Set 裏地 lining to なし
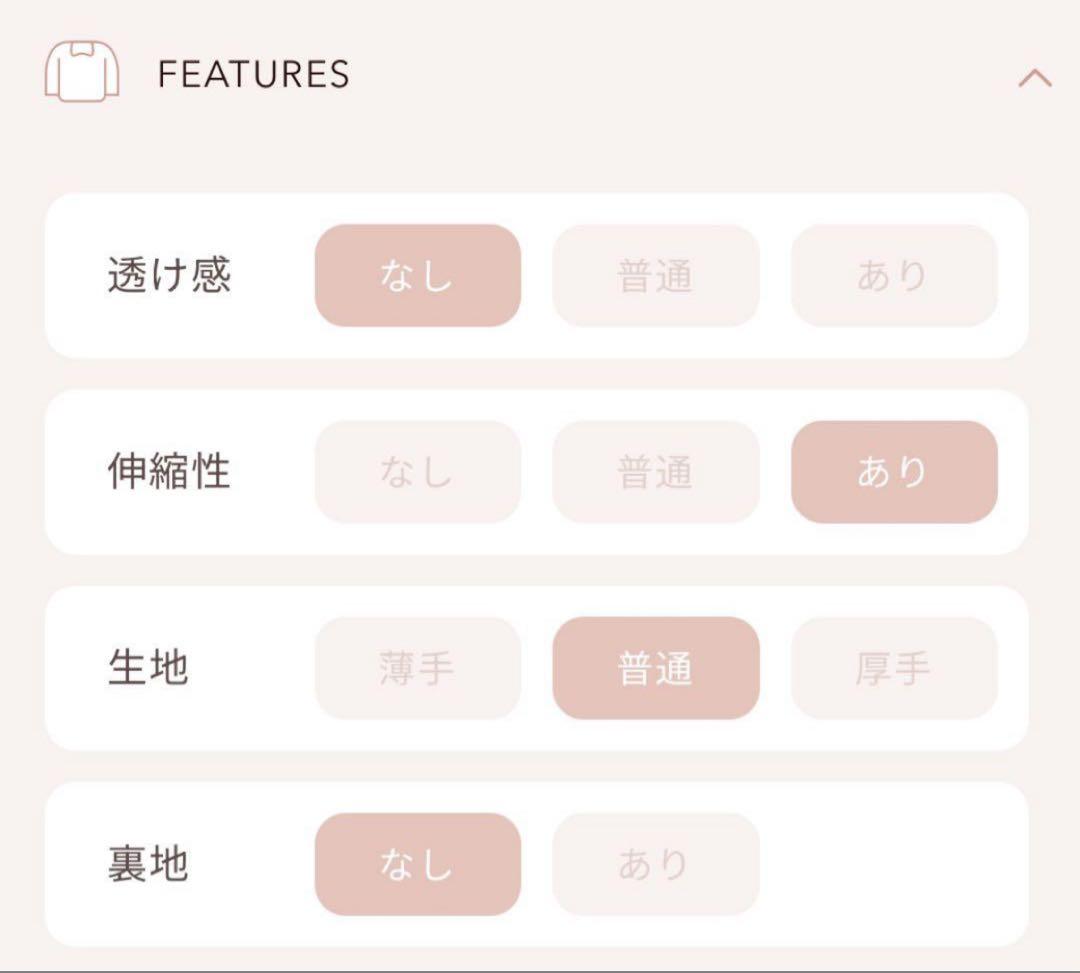Screen dimensions: 1080x973 (x=417, y=864)
